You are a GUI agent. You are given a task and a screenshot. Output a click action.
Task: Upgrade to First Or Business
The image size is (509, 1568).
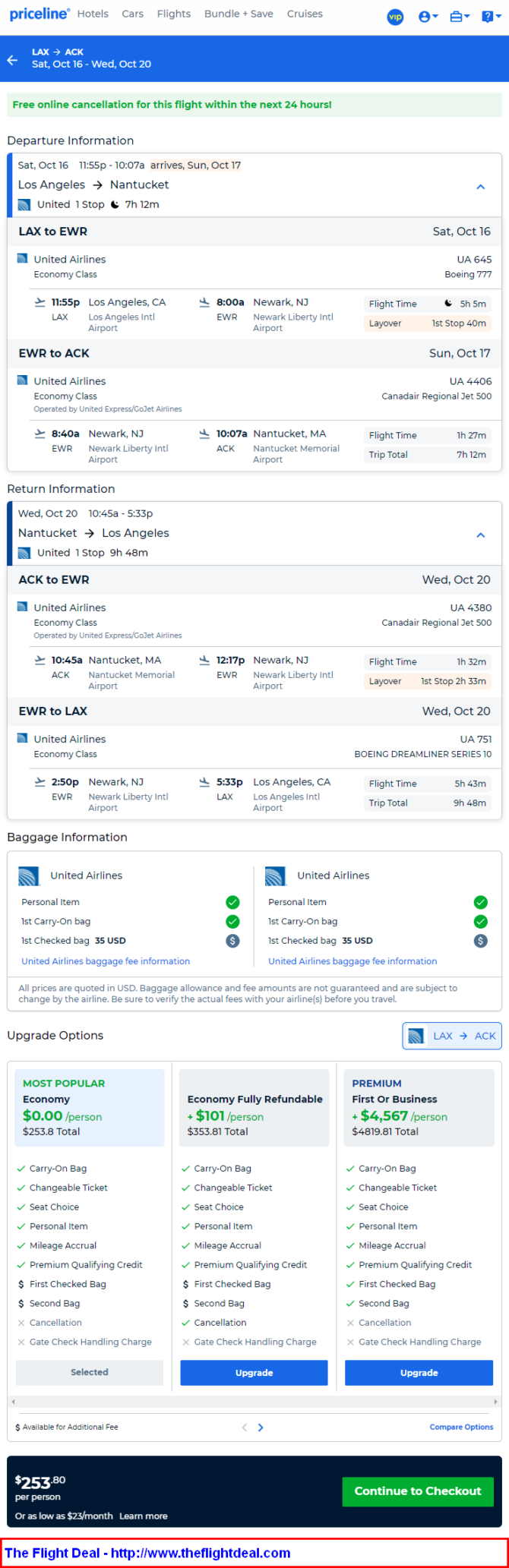[419, 1373]
